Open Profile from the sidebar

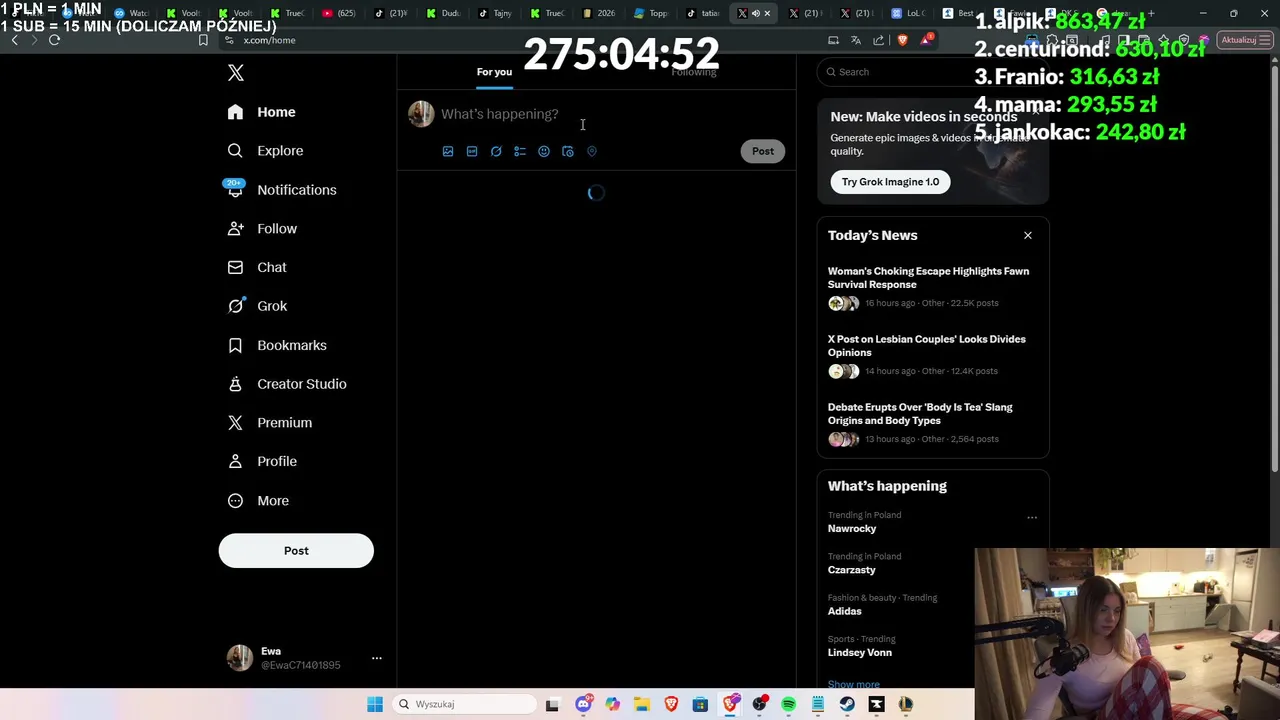coord(263,462)
